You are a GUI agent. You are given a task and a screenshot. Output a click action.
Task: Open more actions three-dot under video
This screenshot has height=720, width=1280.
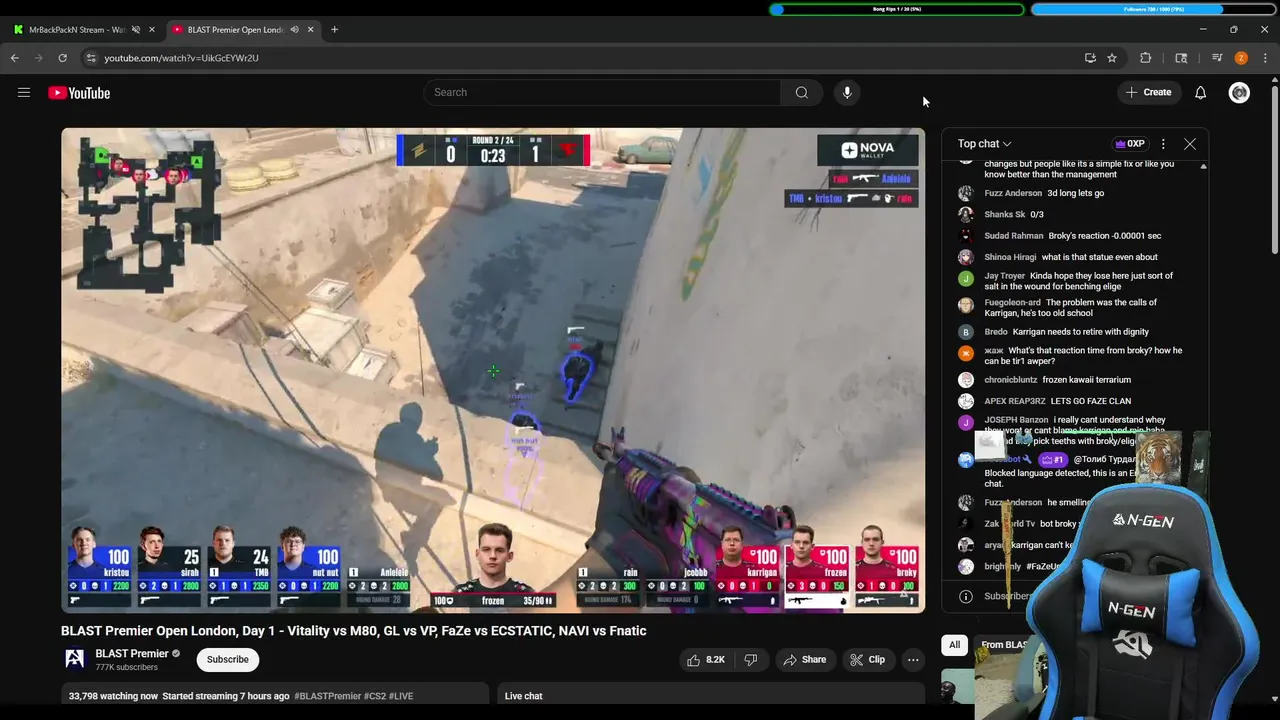913,660
